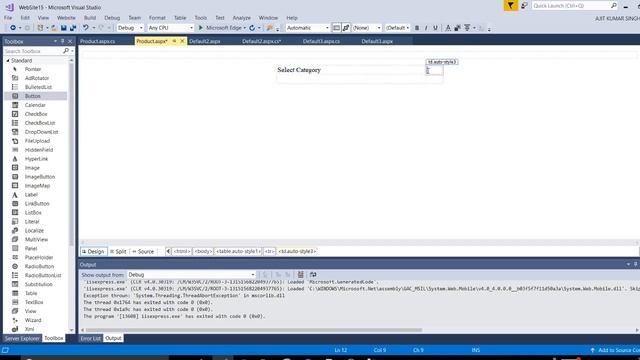Open the Analyze menu
This screenshot has height=360, width=640.
242,18
